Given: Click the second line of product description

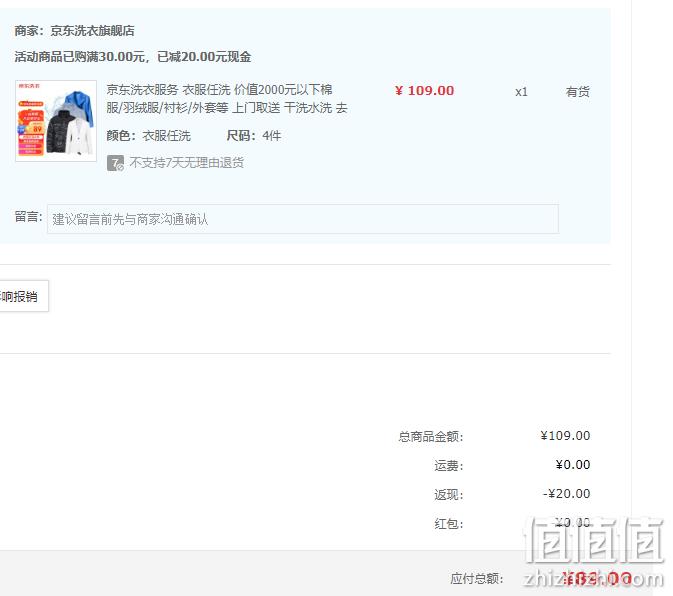Looking at the screenshot, I should coord(227,108).
